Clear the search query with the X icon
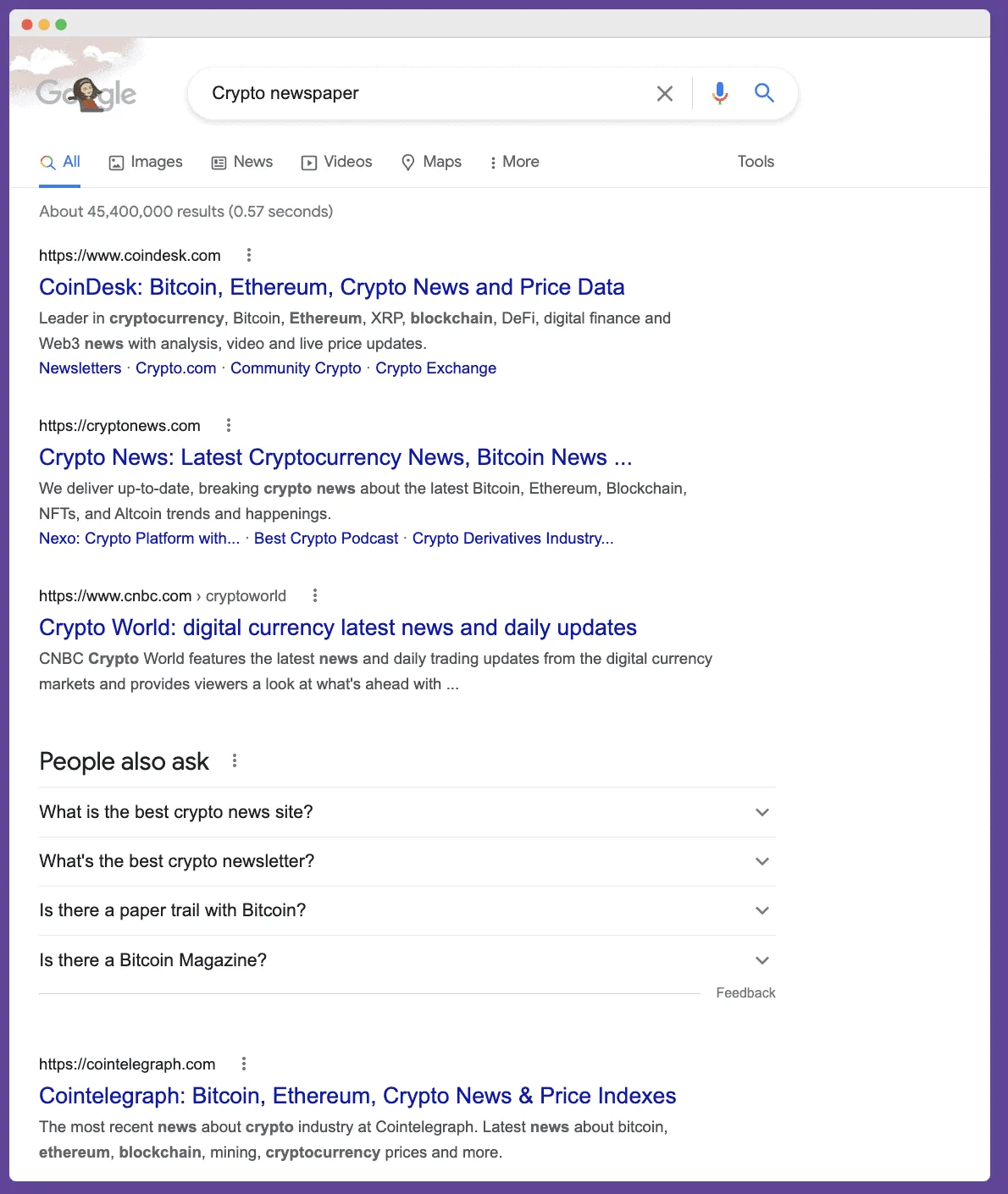This screenshot has width=1008, height=1194. coord(665,93)
